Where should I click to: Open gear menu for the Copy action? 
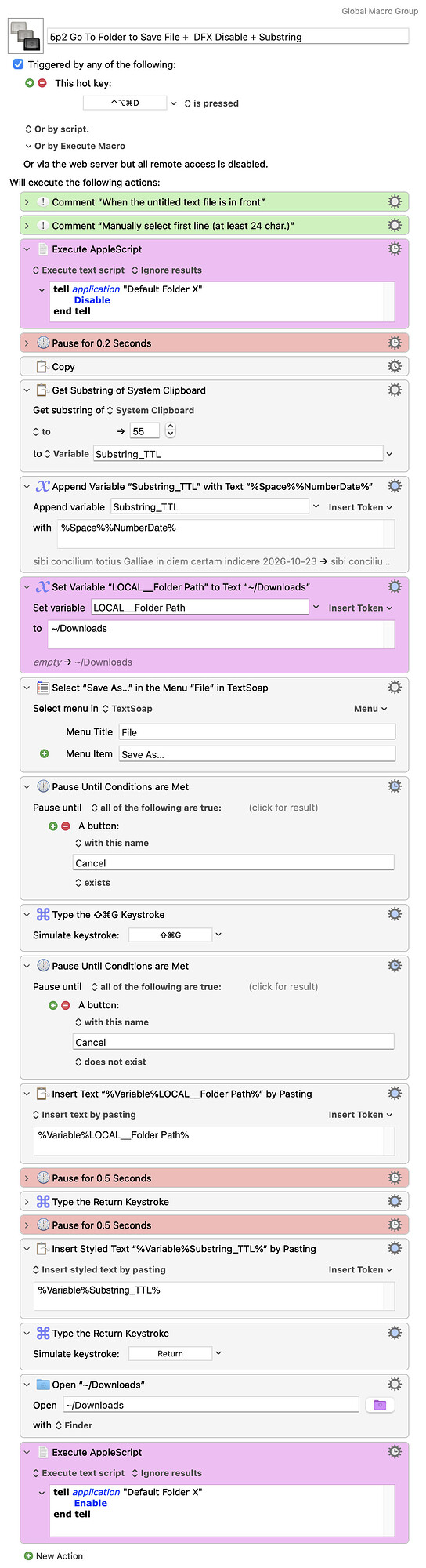395,367
